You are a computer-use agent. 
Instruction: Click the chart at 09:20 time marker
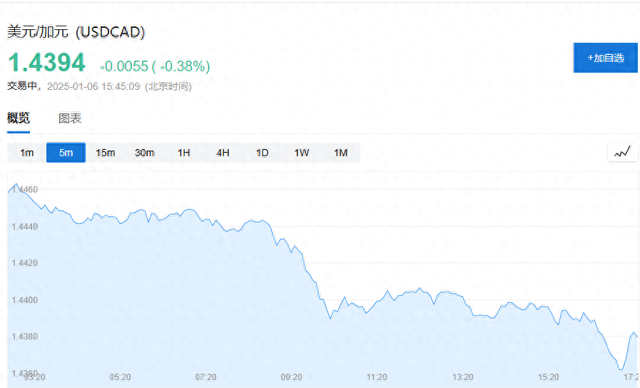[291, 377]
